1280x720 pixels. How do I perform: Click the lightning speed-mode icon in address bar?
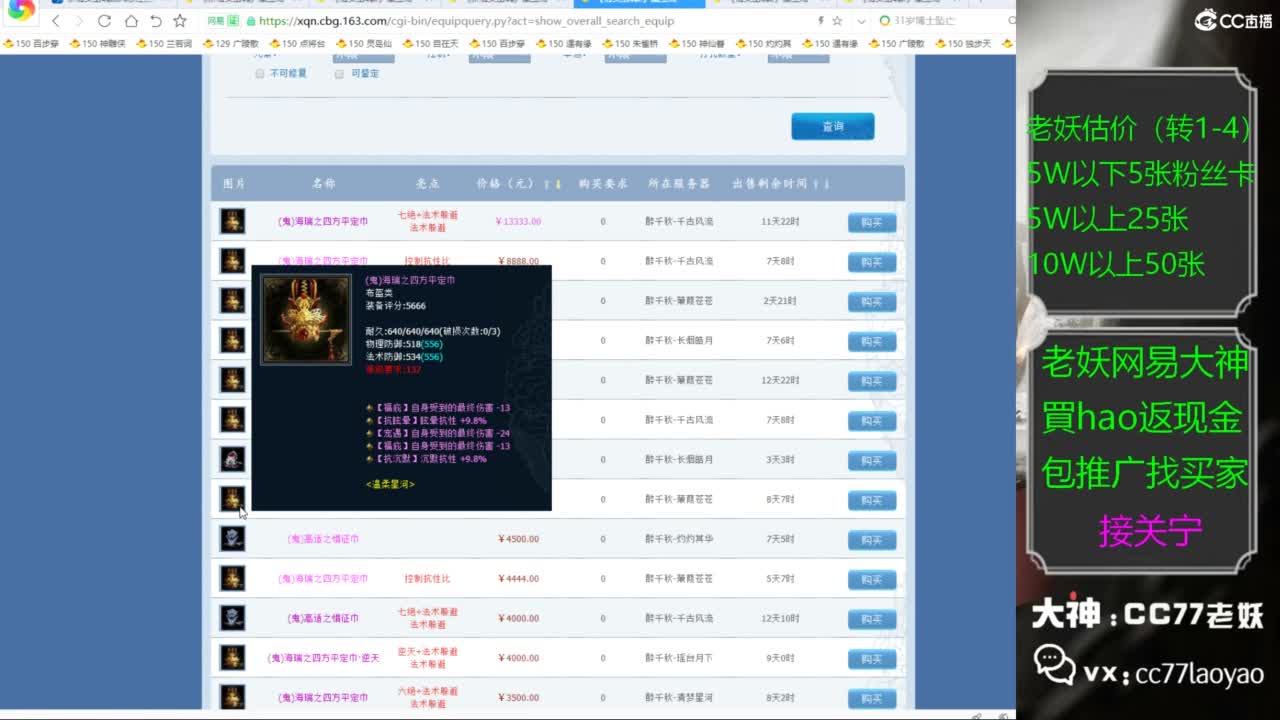(x=821, y=21)
